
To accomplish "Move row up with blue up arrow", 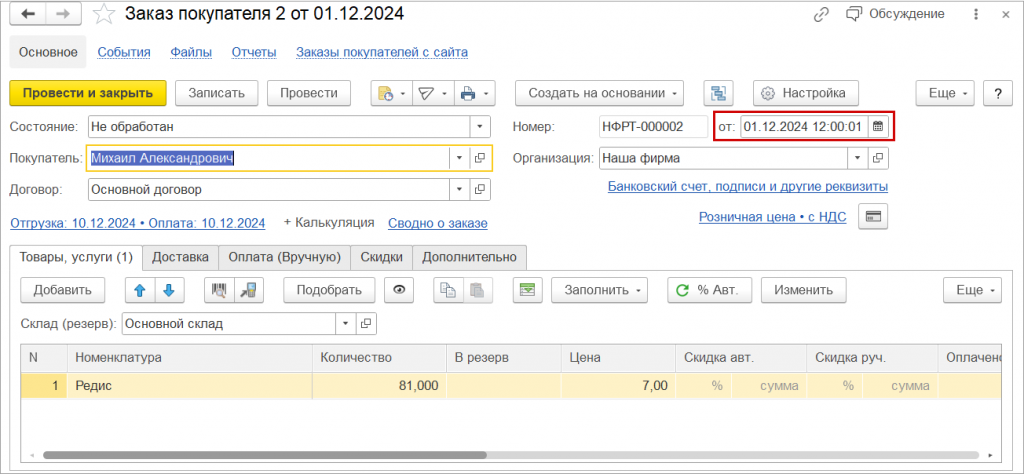I will coord(140,290).
